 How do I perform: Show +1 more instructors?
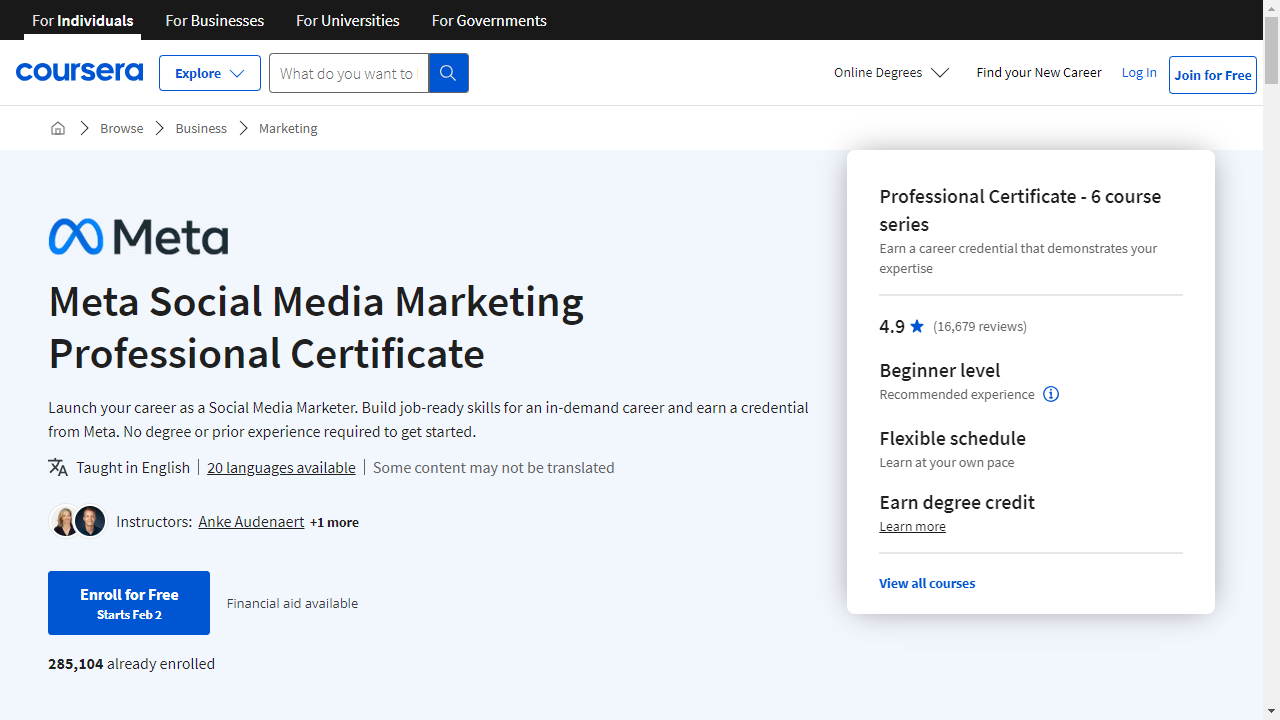coord(334,522)
